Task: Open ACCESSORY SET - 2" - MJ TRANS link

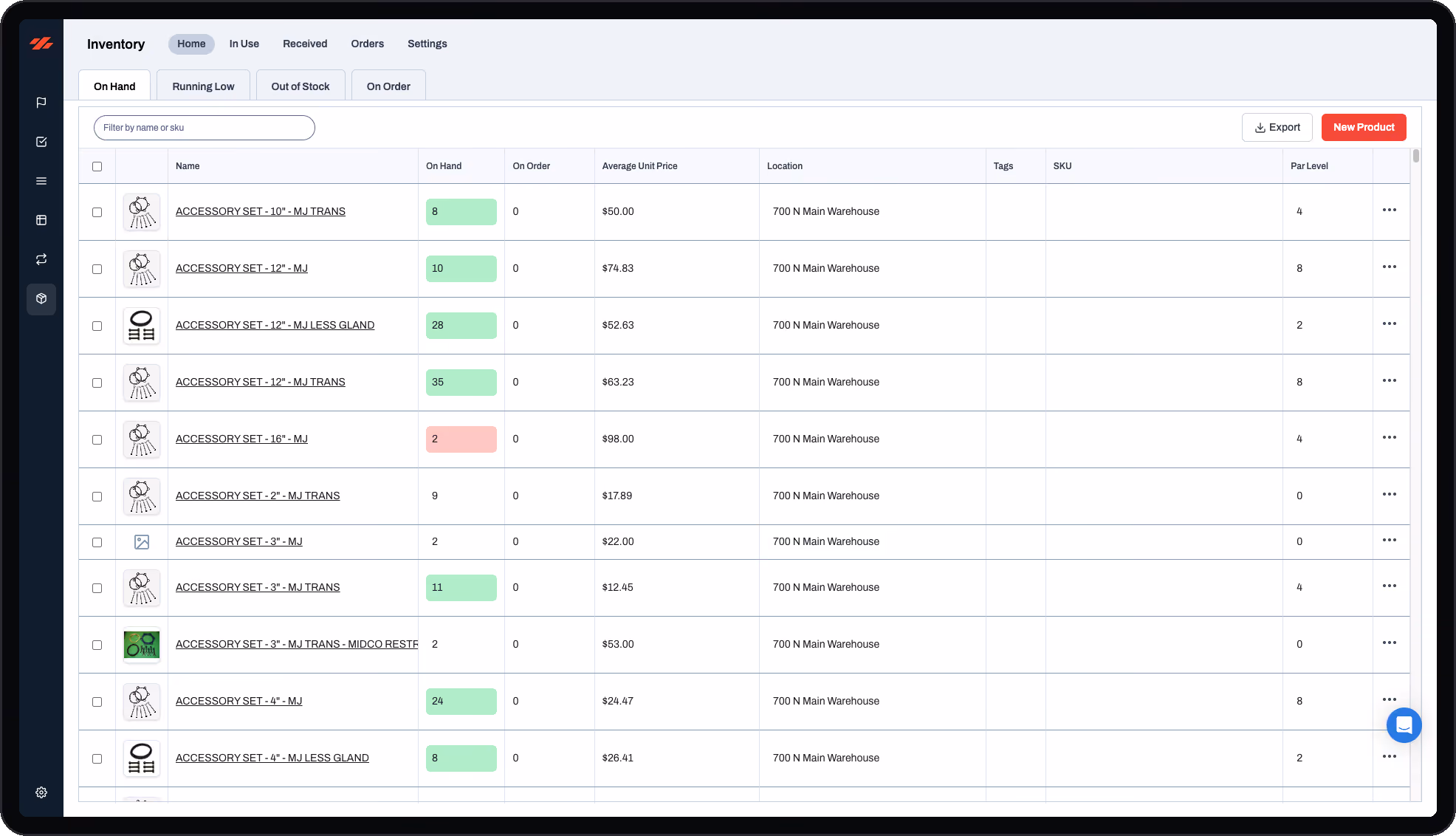Action: [258, 496]
